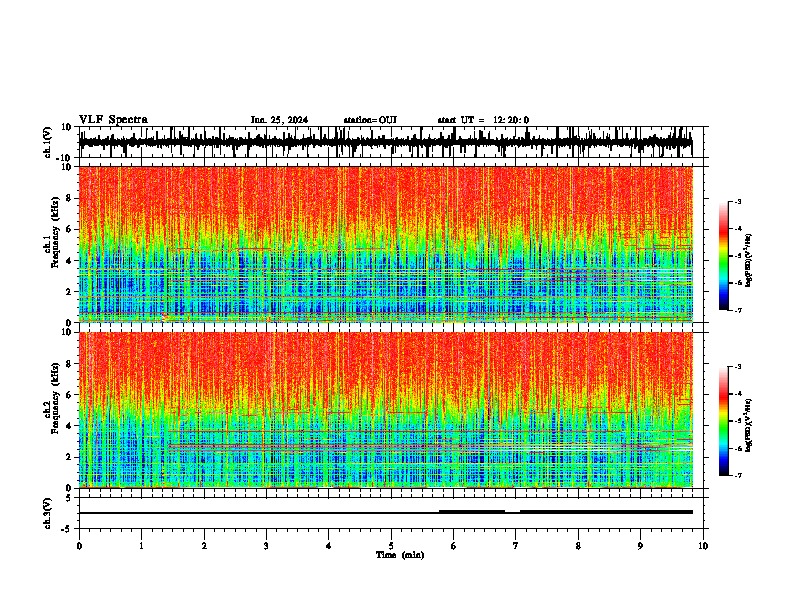
Task: Click the "ch.1(V)" waveform axis label
Action: (48, 142)
